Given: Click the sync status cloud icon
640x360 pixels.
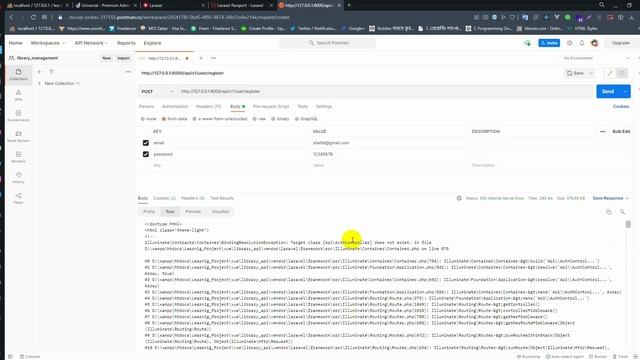Looking at the screenshot, I should 527,43.
